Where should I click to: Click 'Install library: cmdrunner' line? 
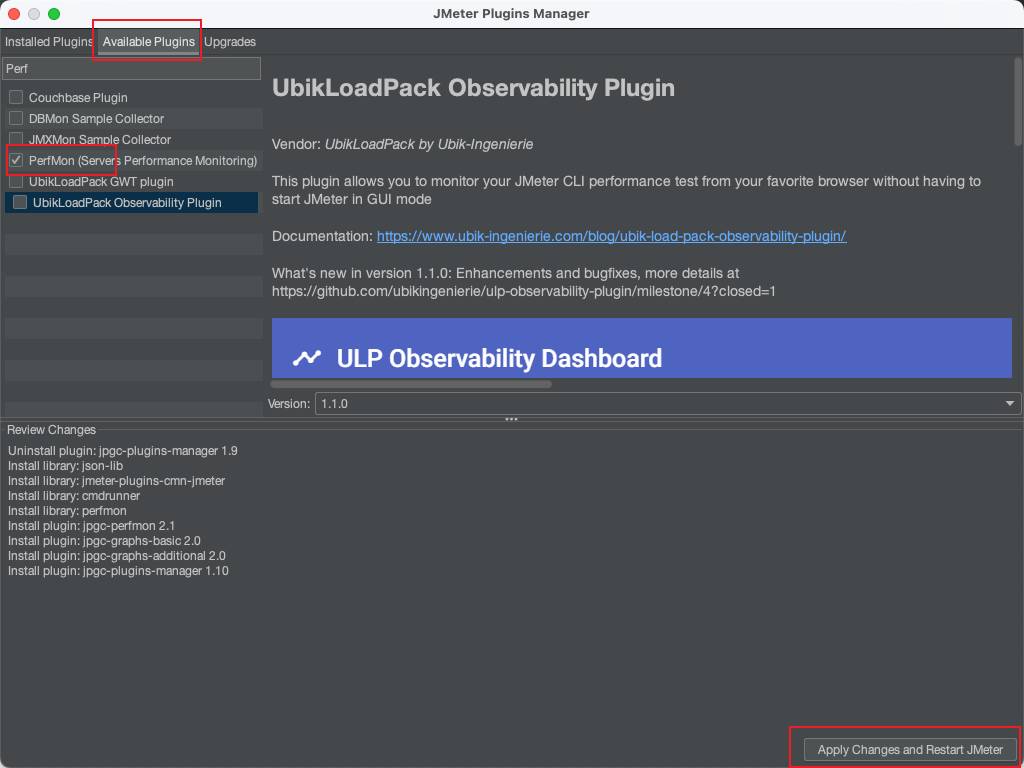pyautogui.click(x=74, y=496)
